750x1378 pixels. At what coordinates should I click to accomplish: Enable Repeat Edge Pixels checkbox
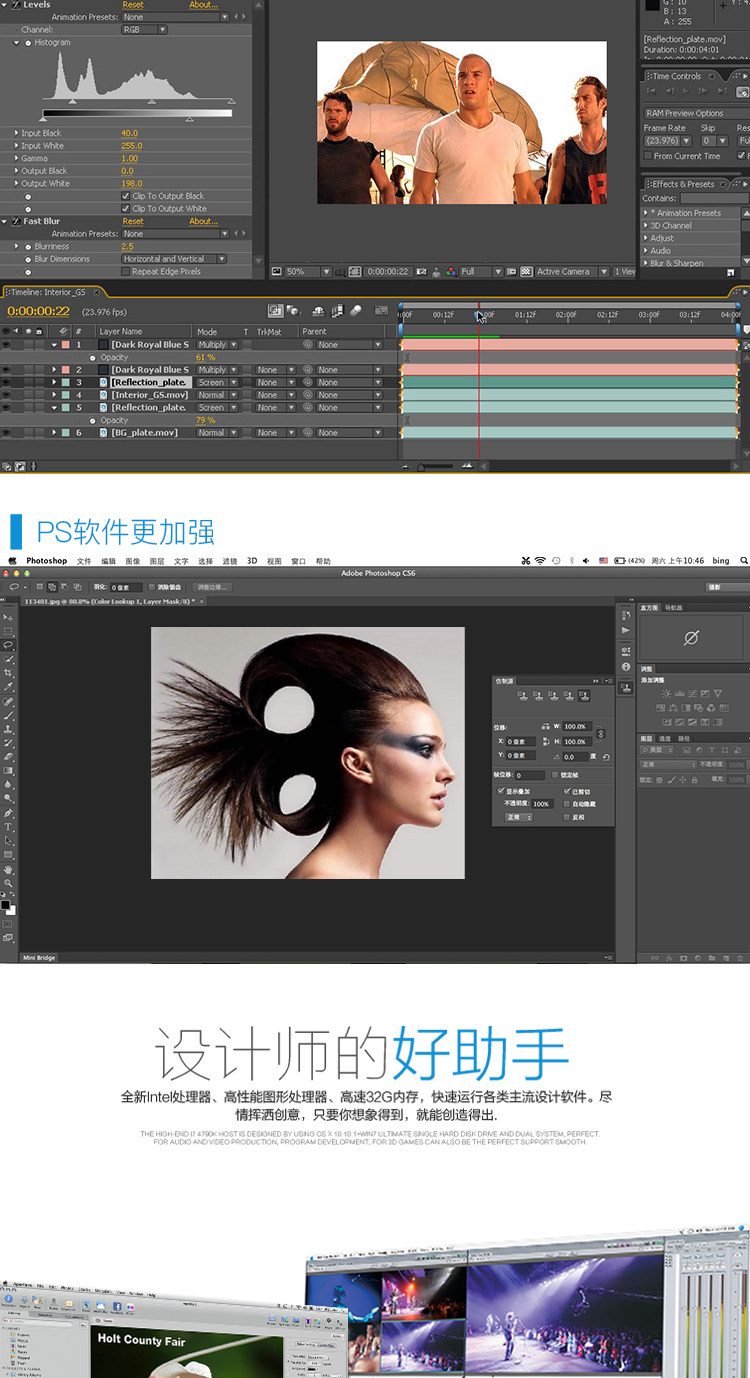tap(125, 271)
